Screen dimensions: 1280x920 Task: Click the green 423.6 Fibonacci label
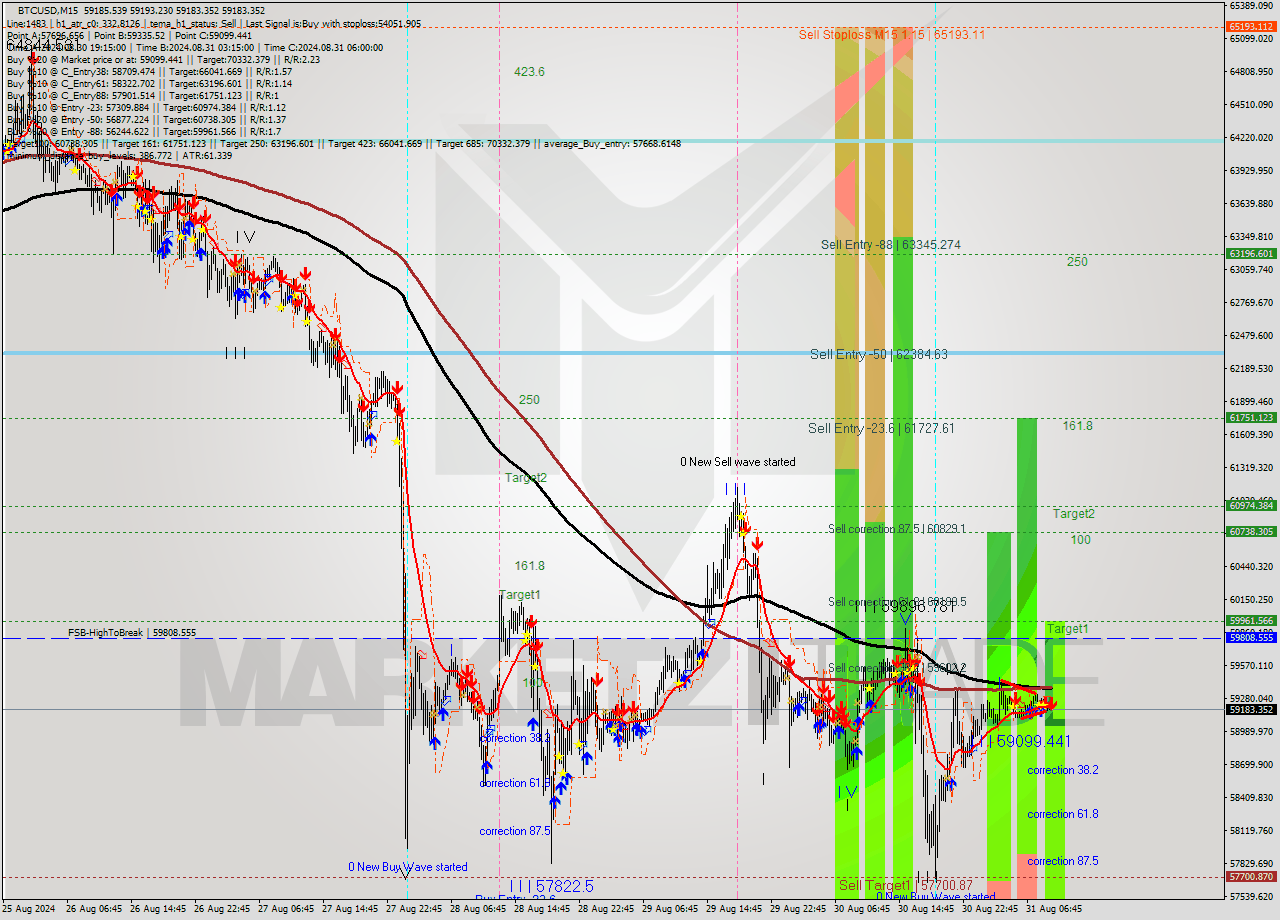tap(529, 71)
